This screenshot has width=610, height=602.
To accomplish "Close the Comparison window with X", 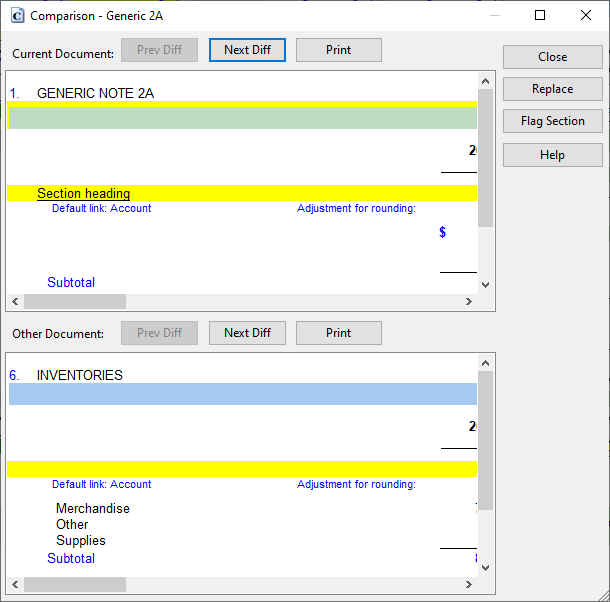I will 585,15.
